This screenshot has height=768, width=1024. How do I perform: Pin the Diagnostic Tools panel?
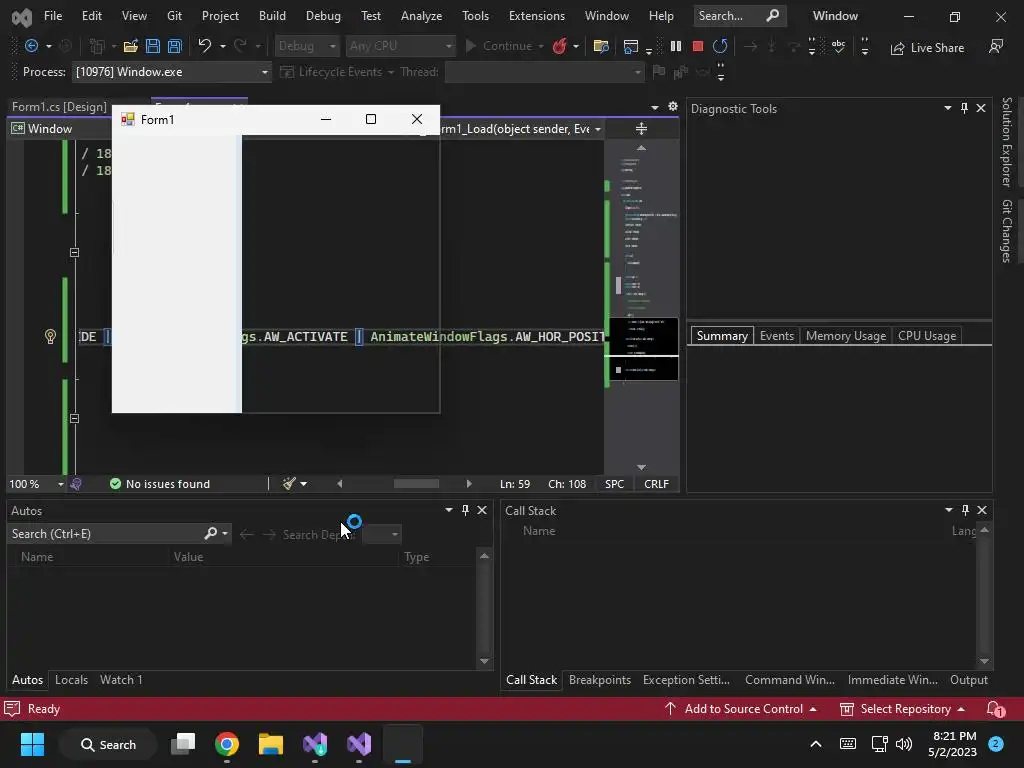964,108
